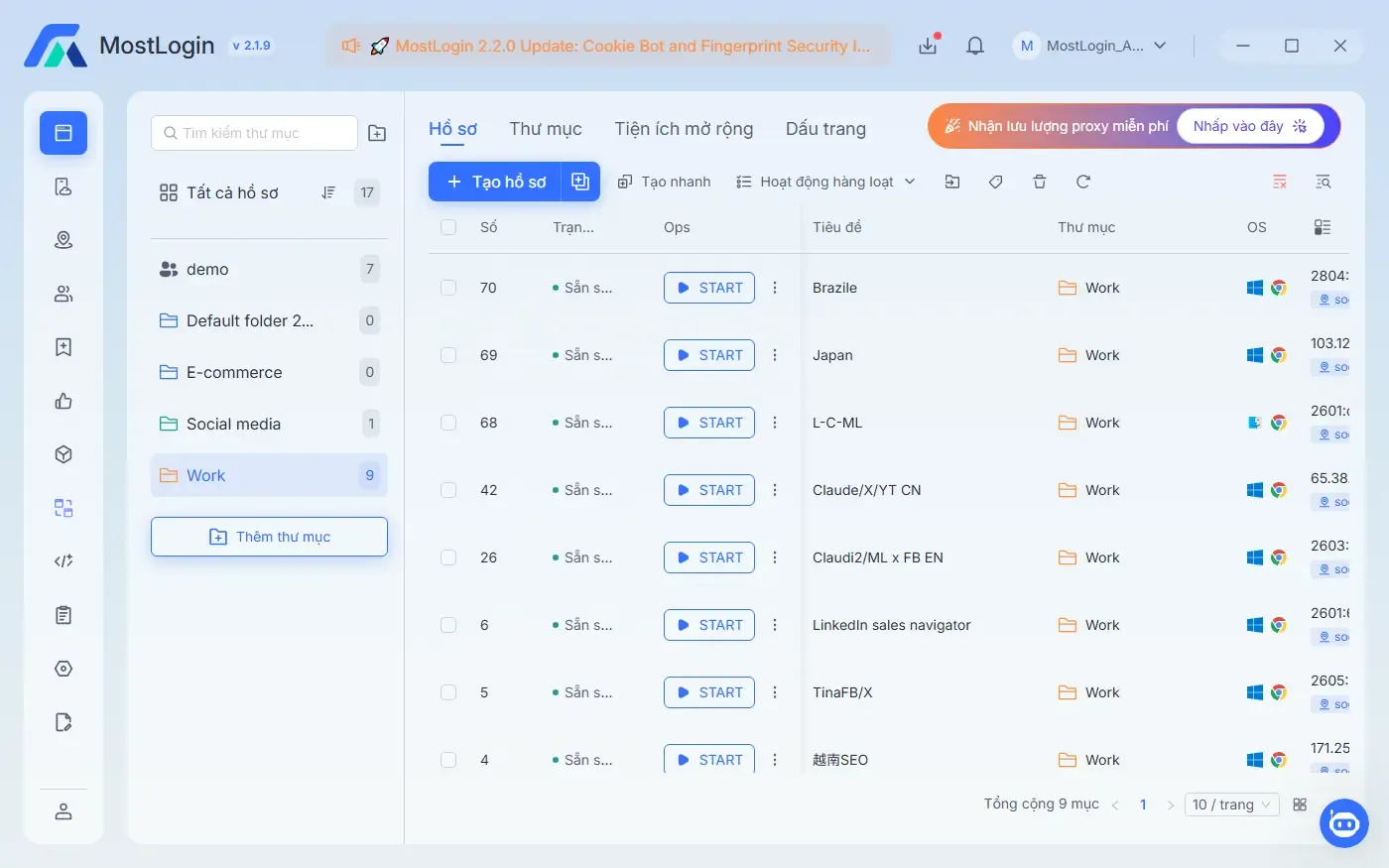1389x868 pixels.
Task: Click the Tạo hồ sơ button
Action: [x=495, y=182]
